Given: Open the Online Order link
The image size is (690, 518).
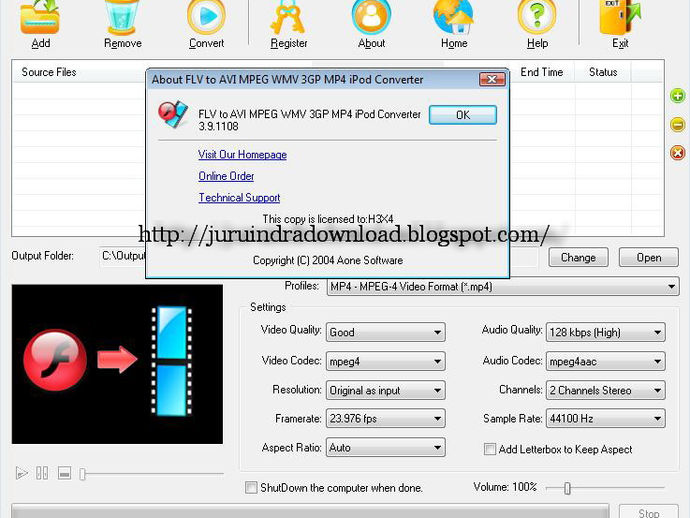Looking at the screenshot, I should coord(226,176).
